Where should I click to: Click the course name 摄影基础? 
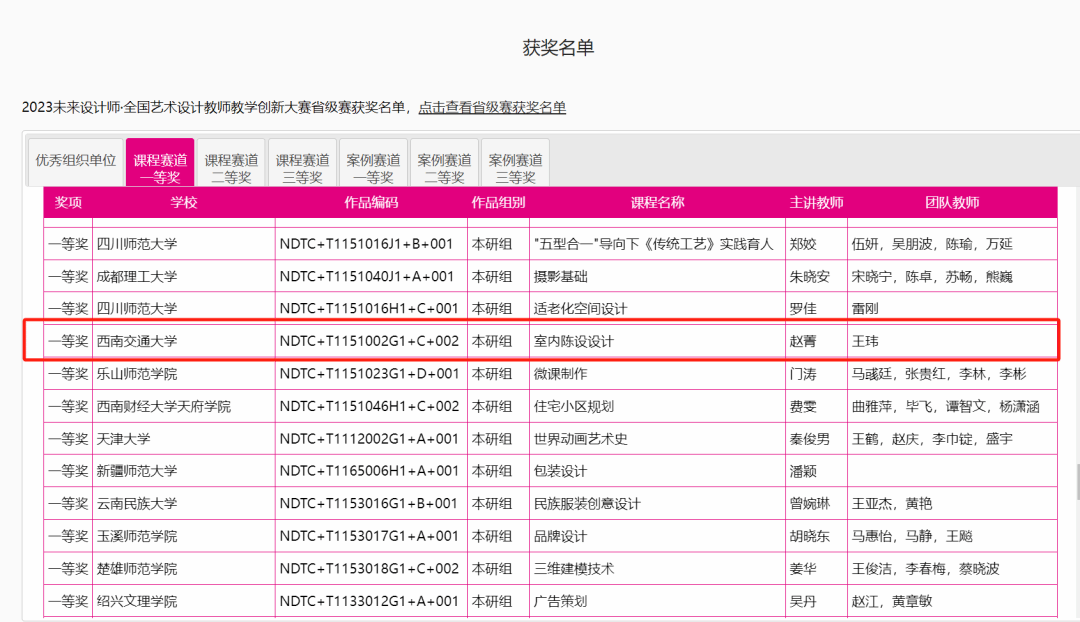561,276
